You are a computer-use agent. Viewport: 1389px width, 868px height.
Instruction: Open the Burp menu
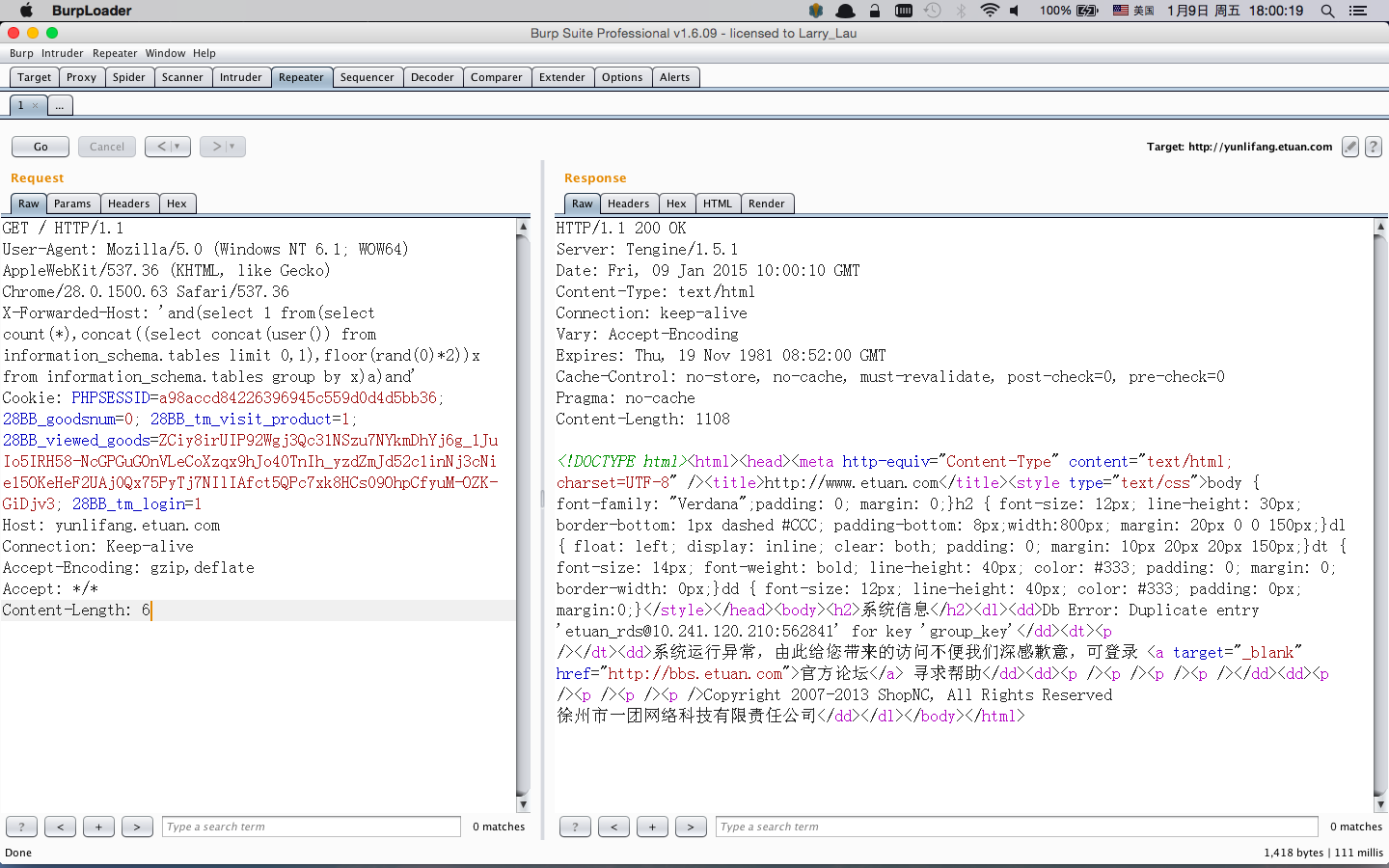coord(21,53)
